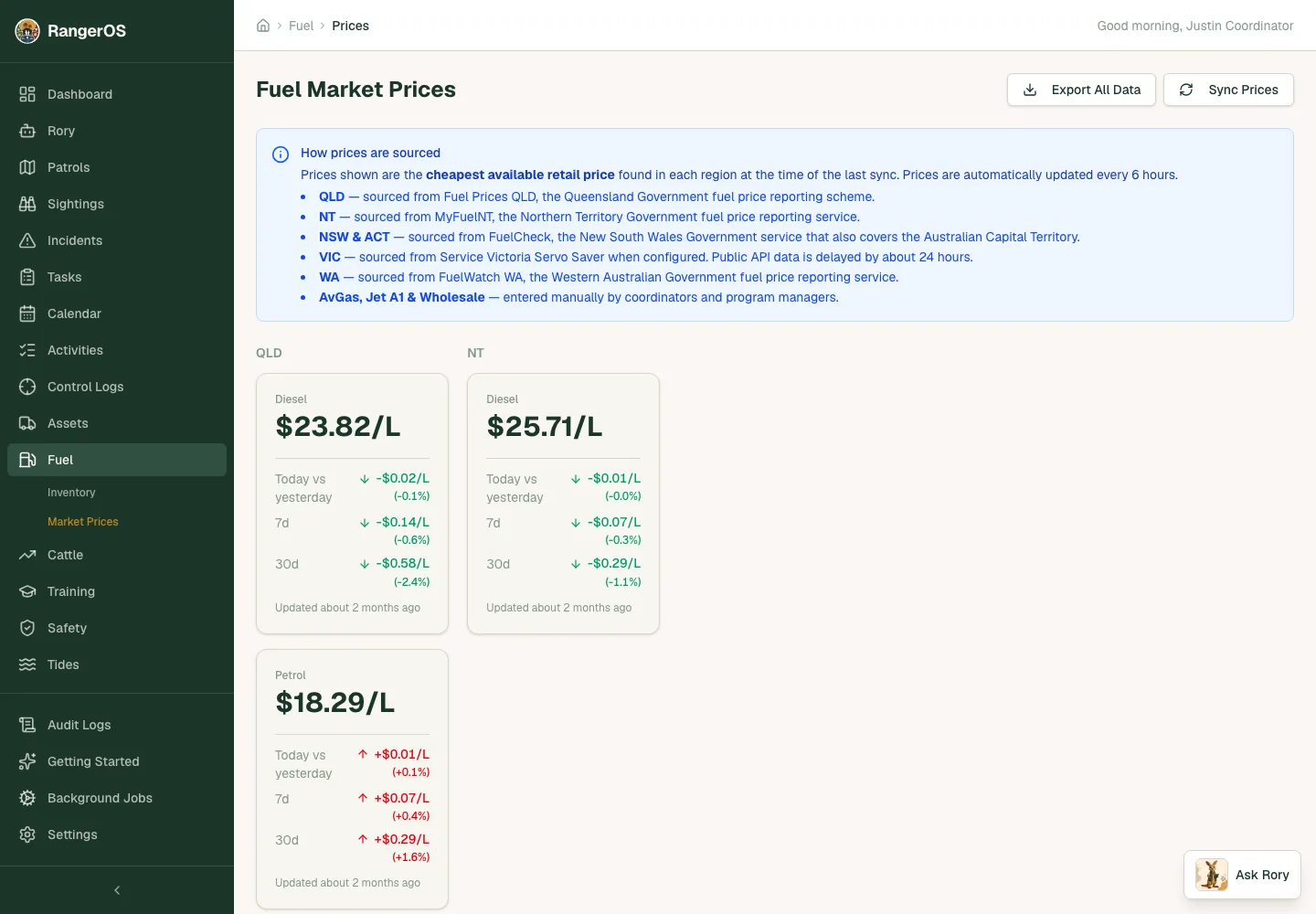Click the $25.71/L price value
The width and height of the screenshot is (1316, 914).
[545, 427]
